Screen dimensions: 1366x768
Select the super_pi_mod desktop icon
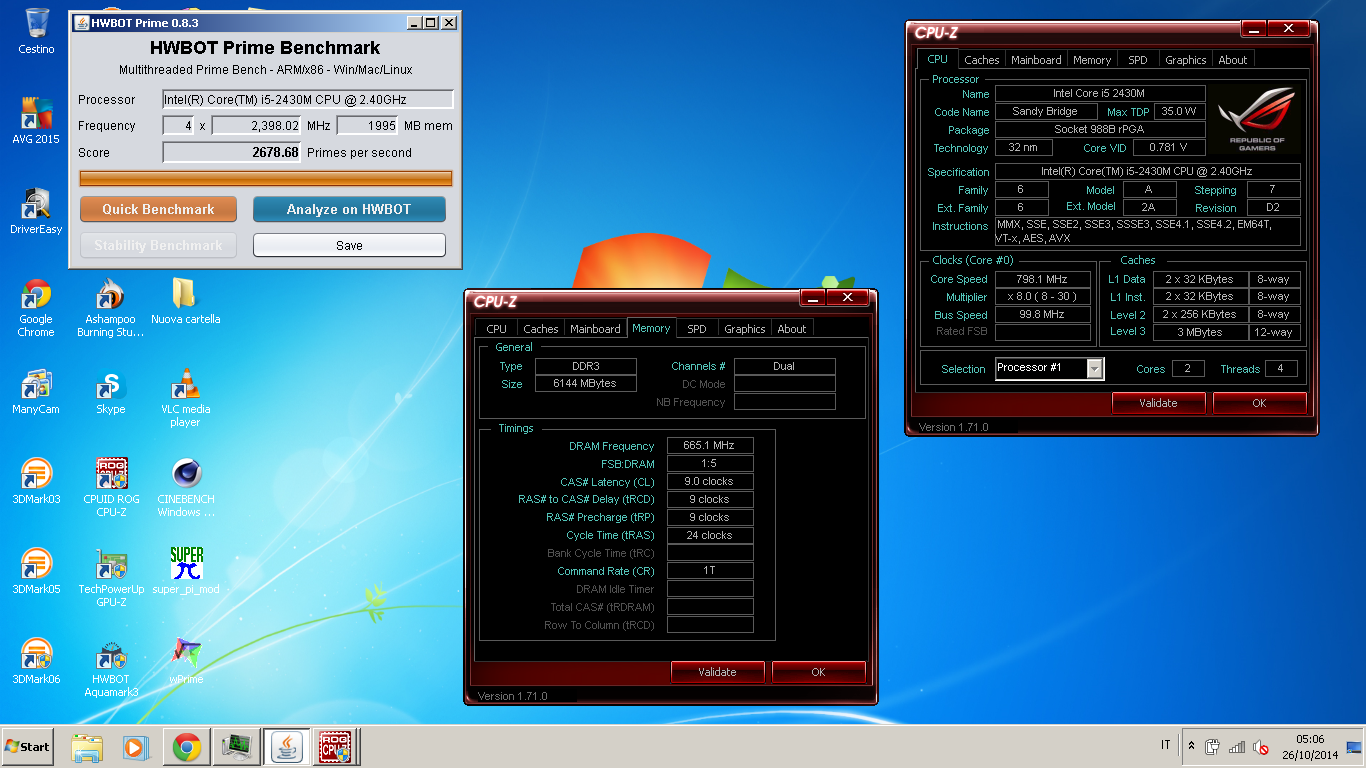(185, 571)
